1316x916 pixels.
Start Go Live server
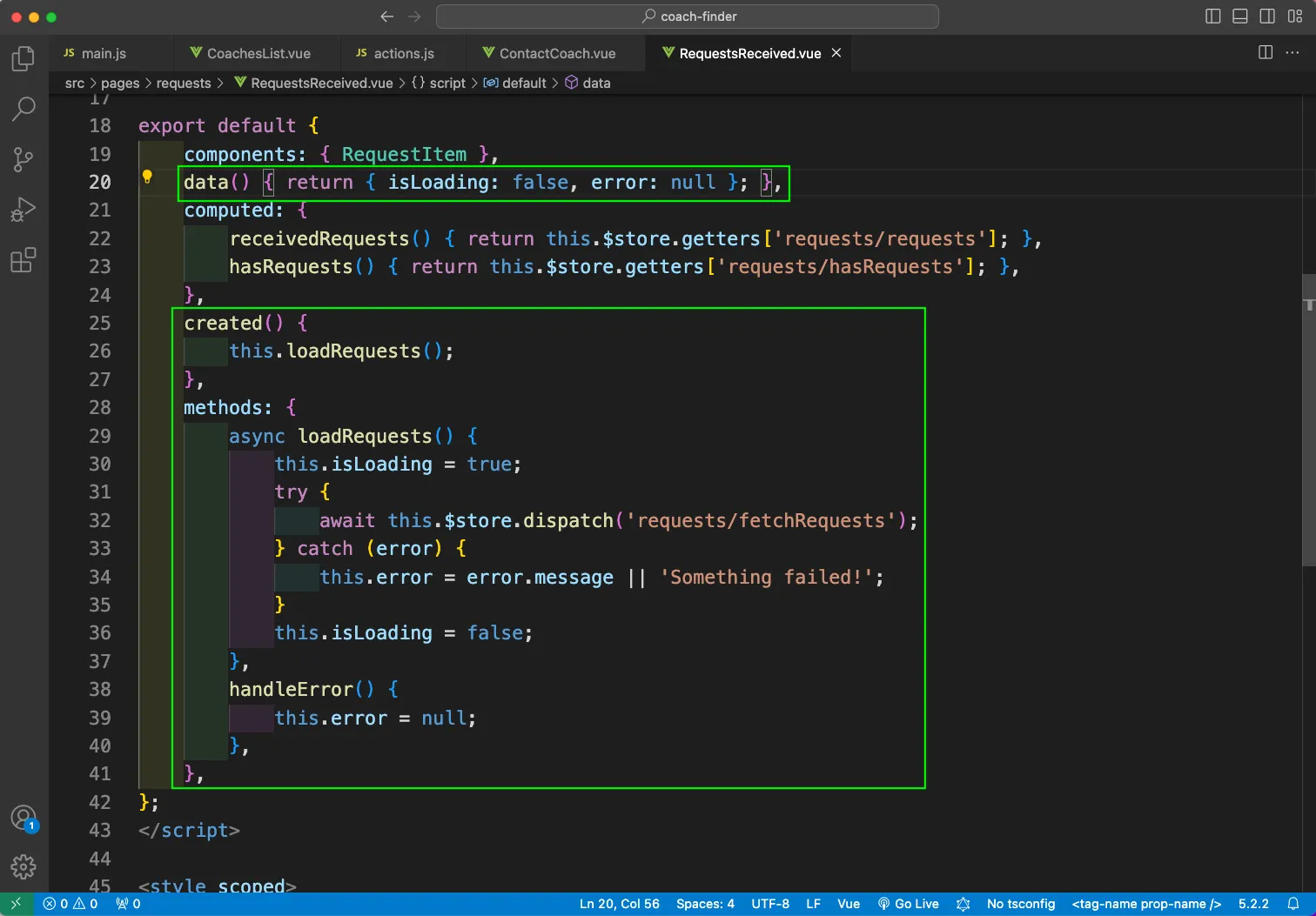908,904
